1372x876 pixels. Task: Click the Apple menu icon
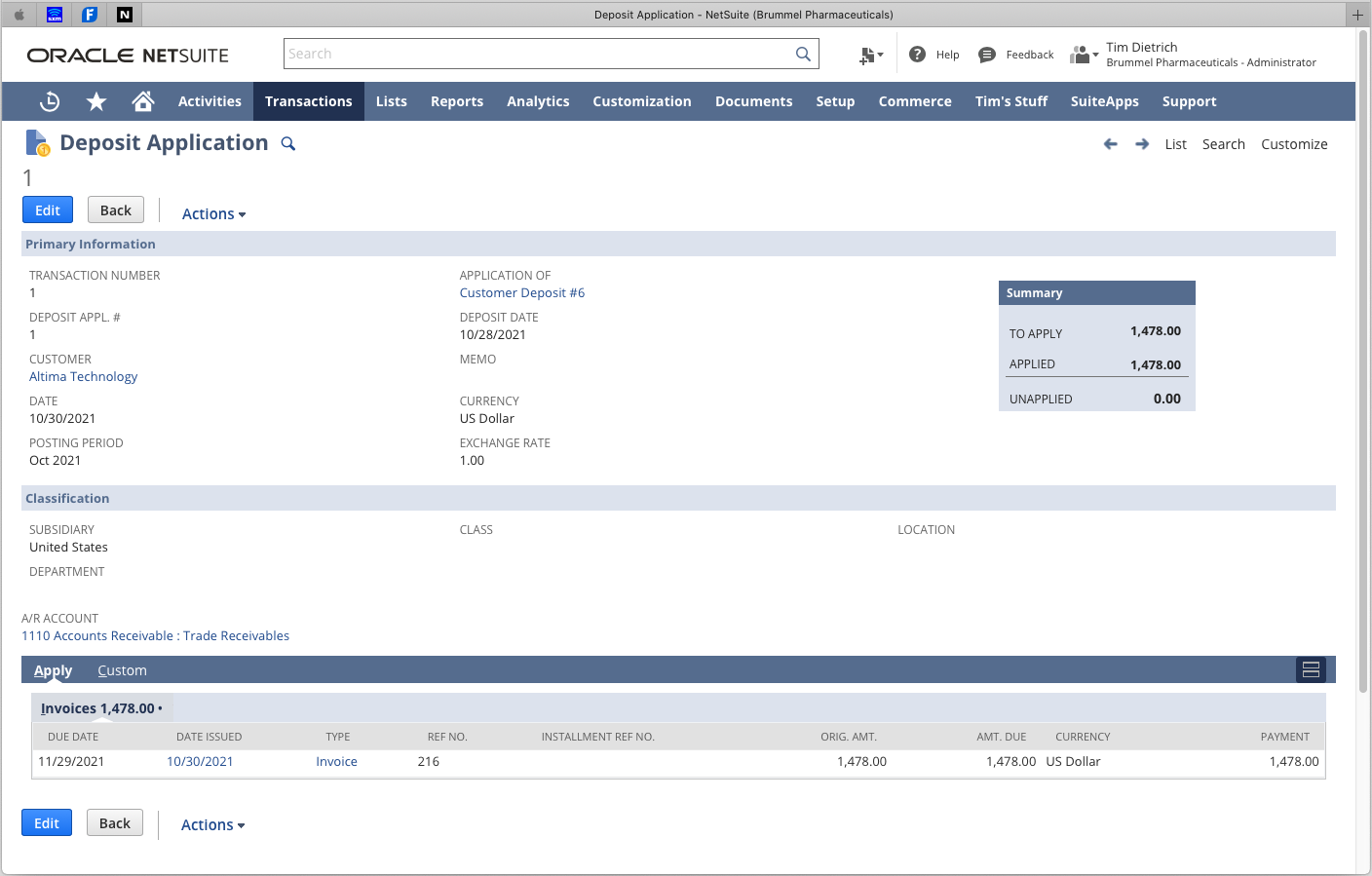pos(19,15)
